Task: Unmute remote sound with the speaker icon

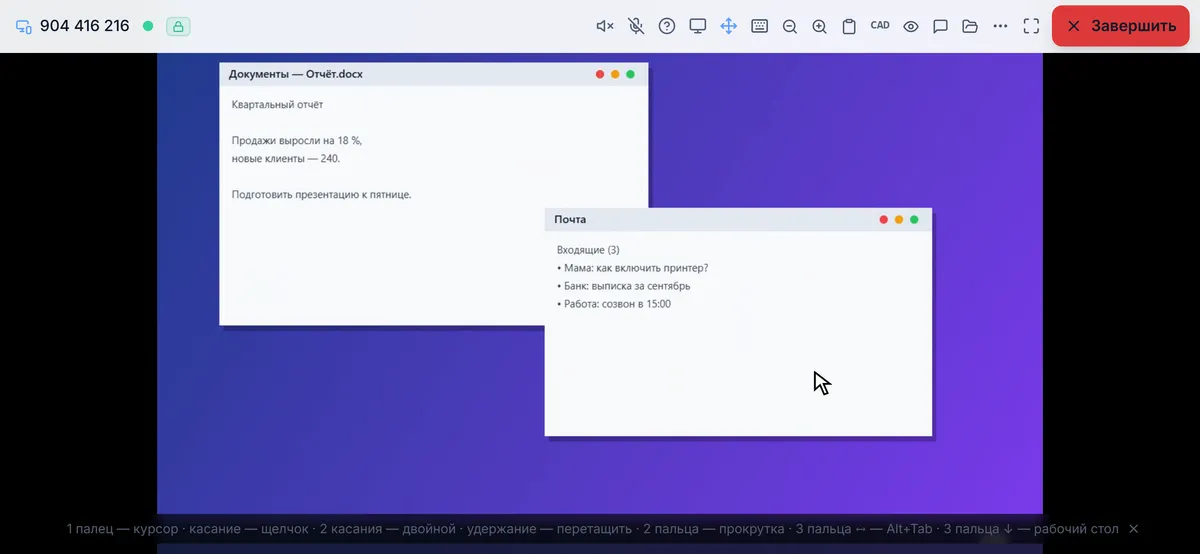Action: (605, 26)
